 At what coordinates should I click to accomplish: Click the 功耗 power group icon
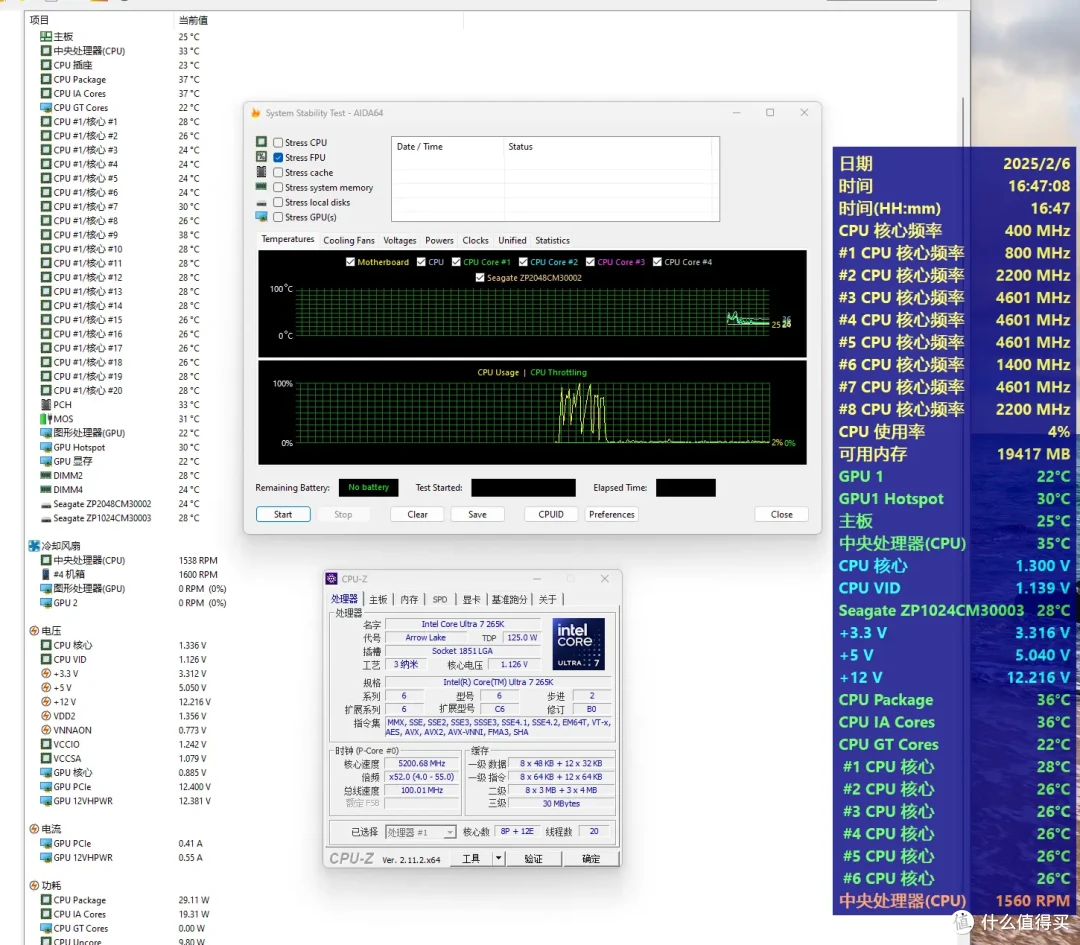click(x=34, y=885)
